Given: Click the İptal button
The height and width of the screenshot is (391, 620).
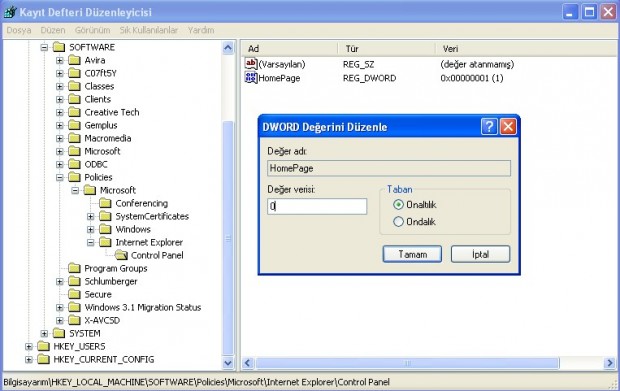Looking at the screenshot, I should click(x=480, y=254).
